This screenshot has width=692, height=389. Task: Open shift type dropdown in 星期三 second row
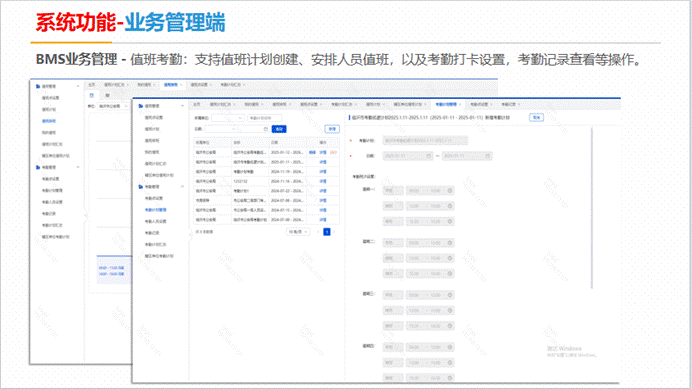click(393, 310)
